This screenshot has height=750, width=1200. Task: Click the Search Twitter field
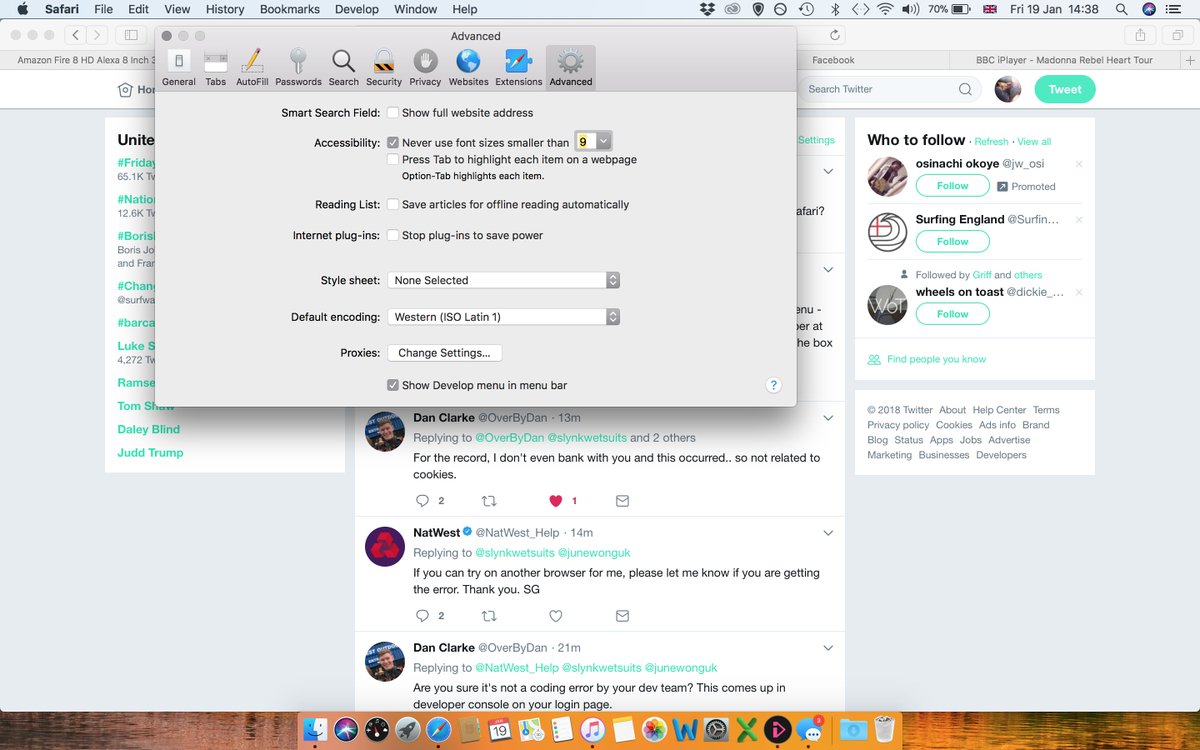coord(890,89)
